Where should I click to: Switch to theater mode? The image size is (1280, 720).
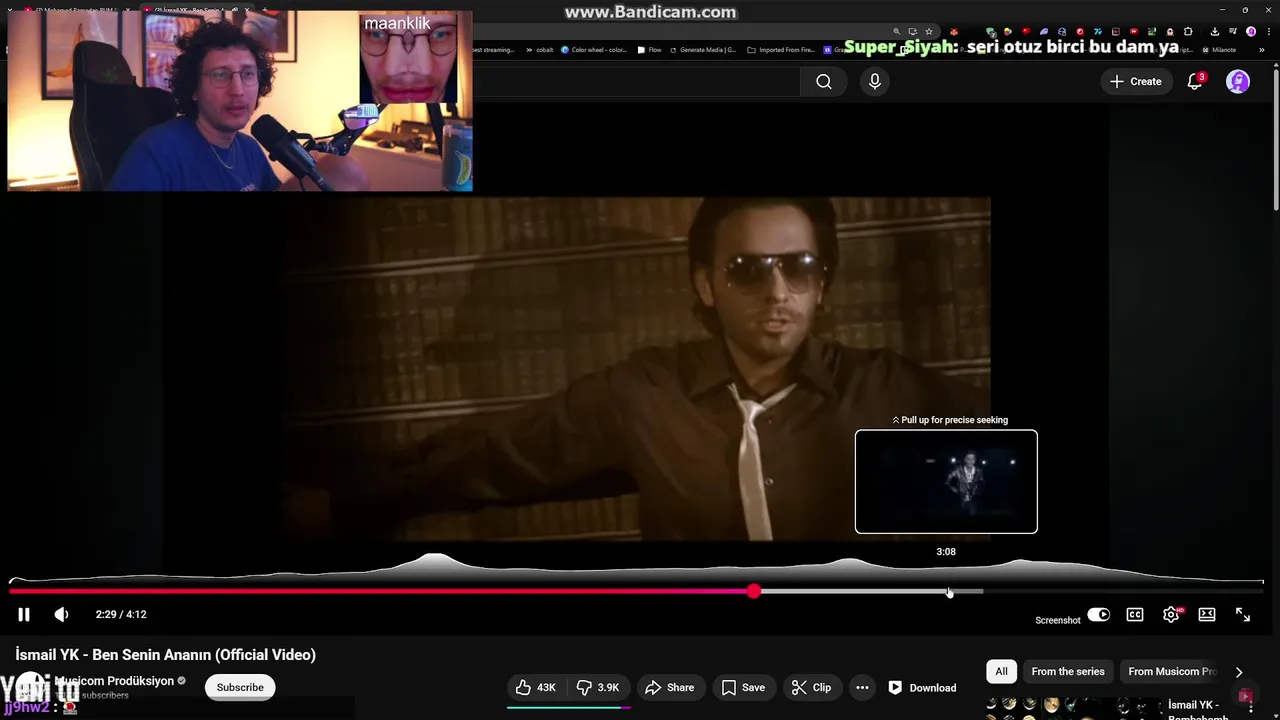click(1207, 615)
